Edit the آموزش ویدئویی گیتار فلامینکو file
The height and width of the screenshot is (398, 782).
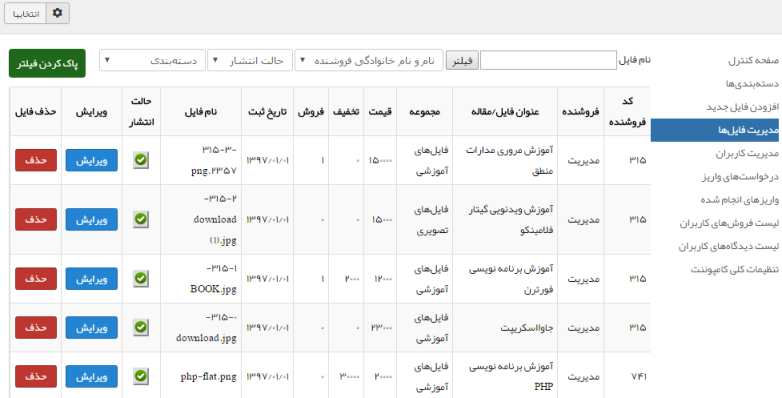(x=92, y=219)
